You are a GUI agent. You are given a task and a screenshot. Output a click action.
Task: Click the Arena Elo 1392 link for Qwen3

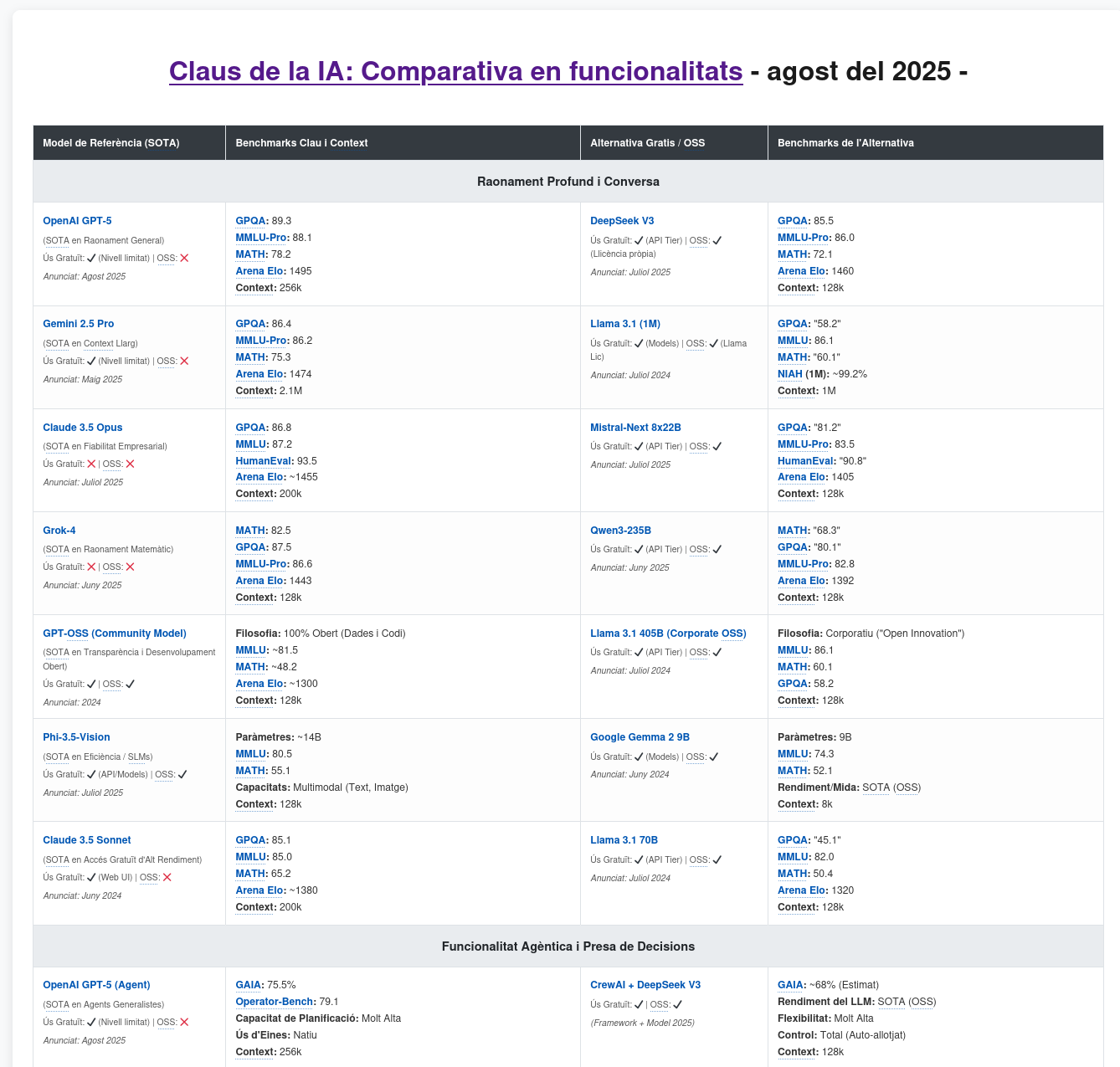tap(801, 581)
